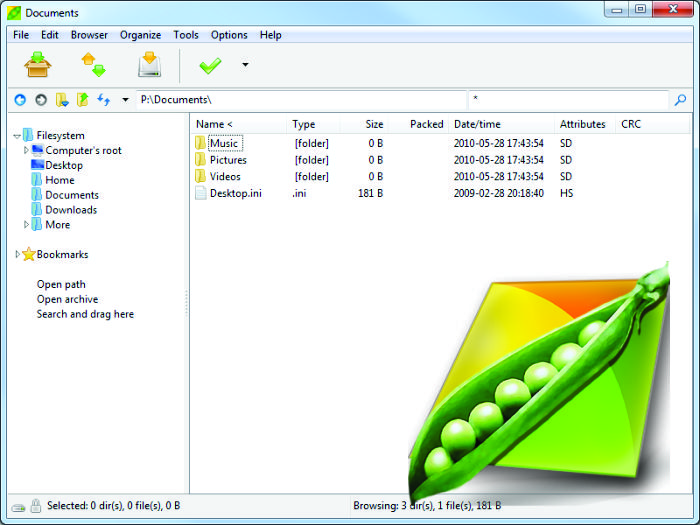The image size is (700, 525).
Task: Sort by the Attributes column header
Action: (x=584, y=124)
